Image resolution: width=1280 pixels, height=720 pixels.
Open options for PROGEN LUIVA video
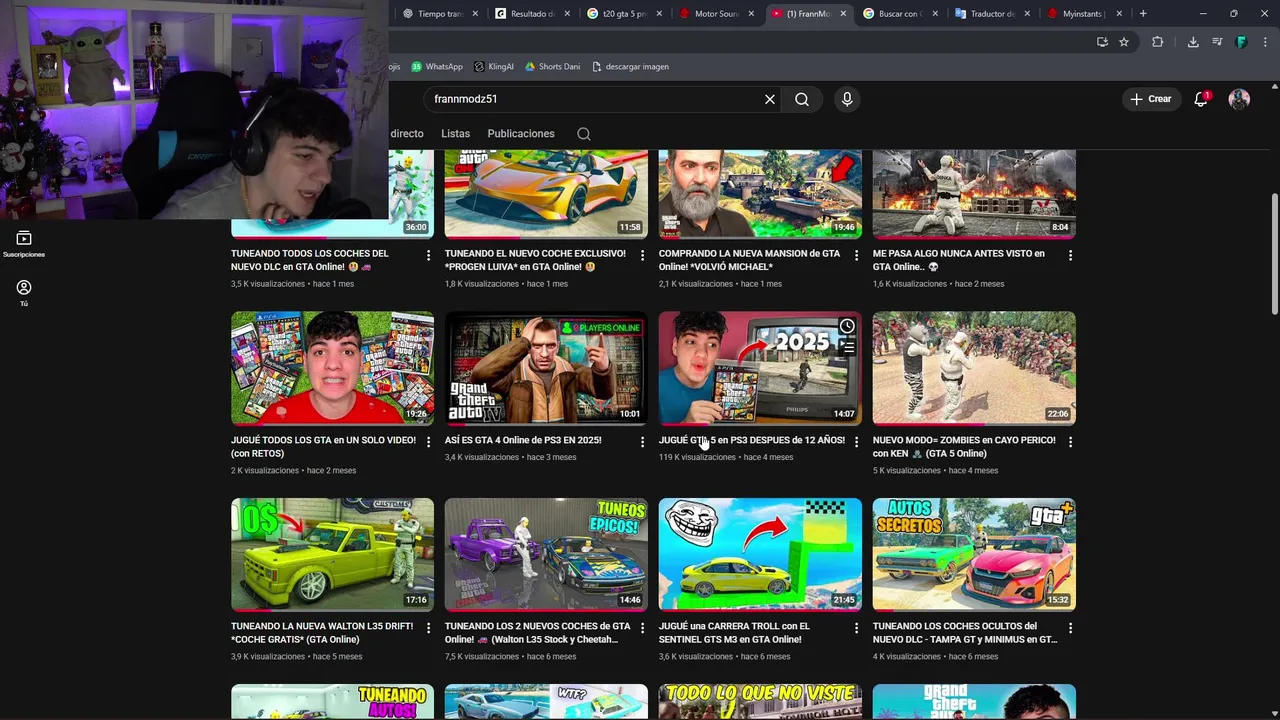[642, 256]
